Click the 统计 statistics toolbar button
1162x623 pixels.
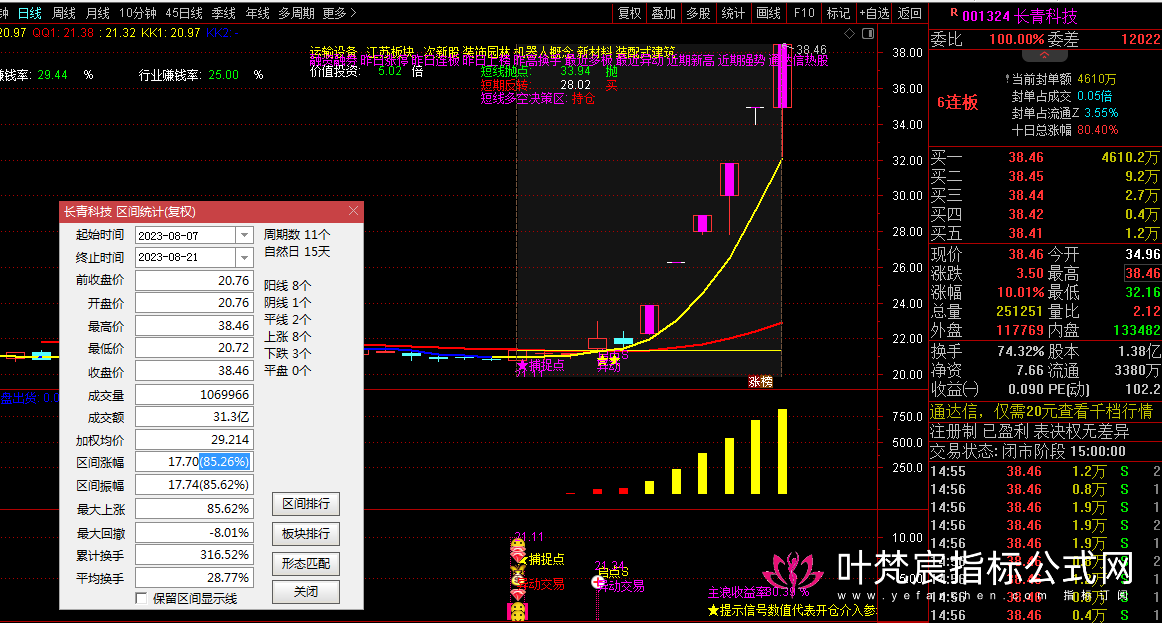(733, 13)
